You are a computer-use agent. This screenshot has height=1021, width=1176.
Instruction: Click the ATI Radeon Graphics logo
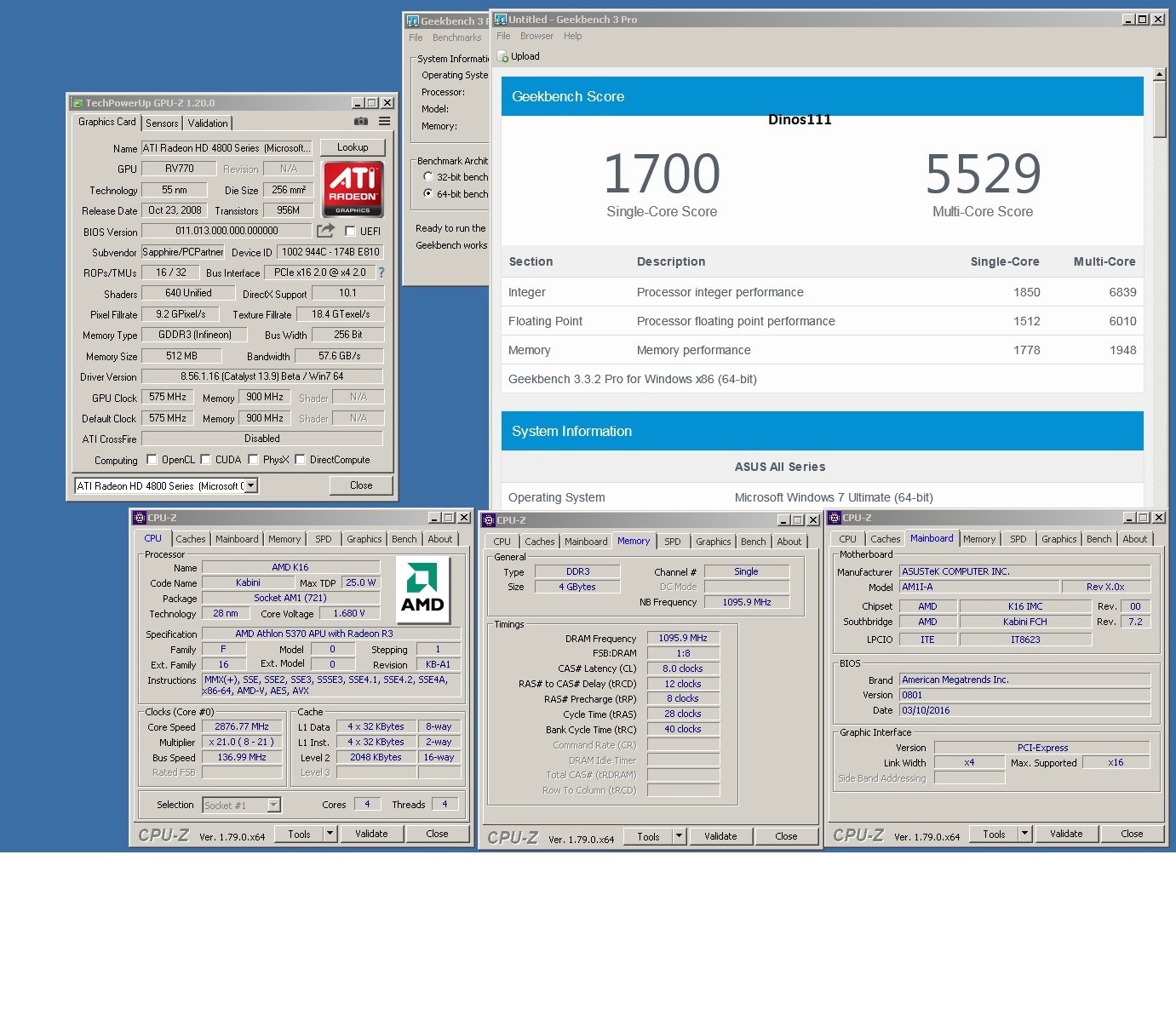pos(353,190)
